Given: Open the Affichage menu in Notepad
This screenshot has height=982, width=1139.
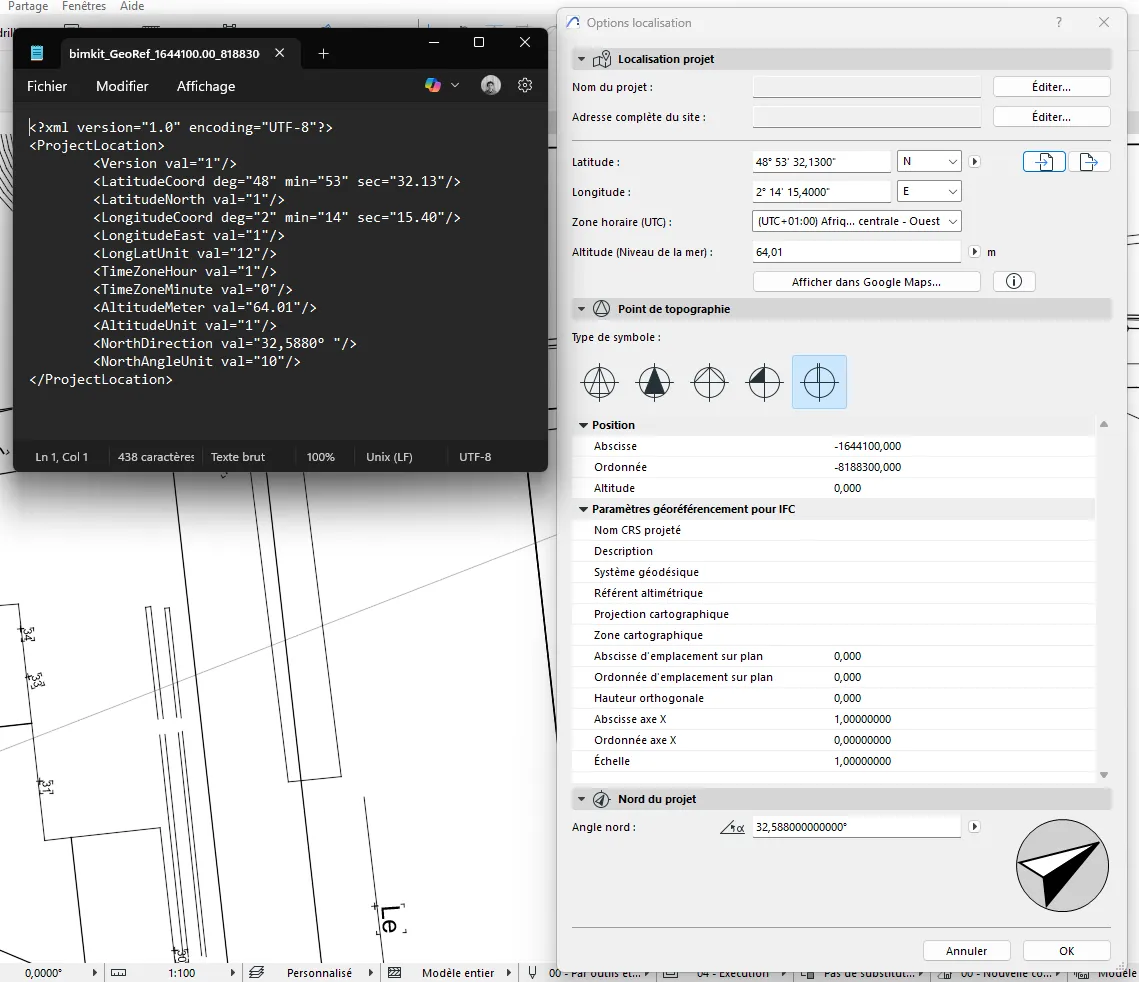Looking at the screenshot, I should 205,86.
